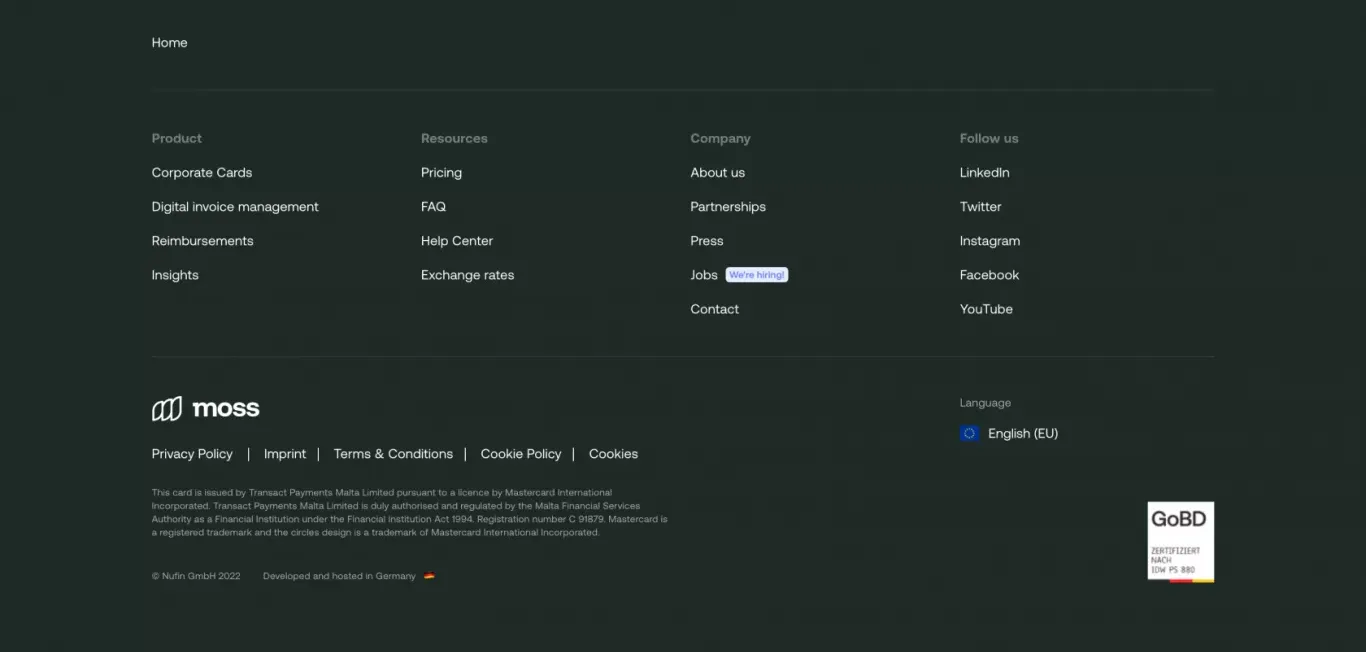The width and height of the screenshot is (1366, 652).
Task: Visit the Help Center
Action: (x=457, y=241)
